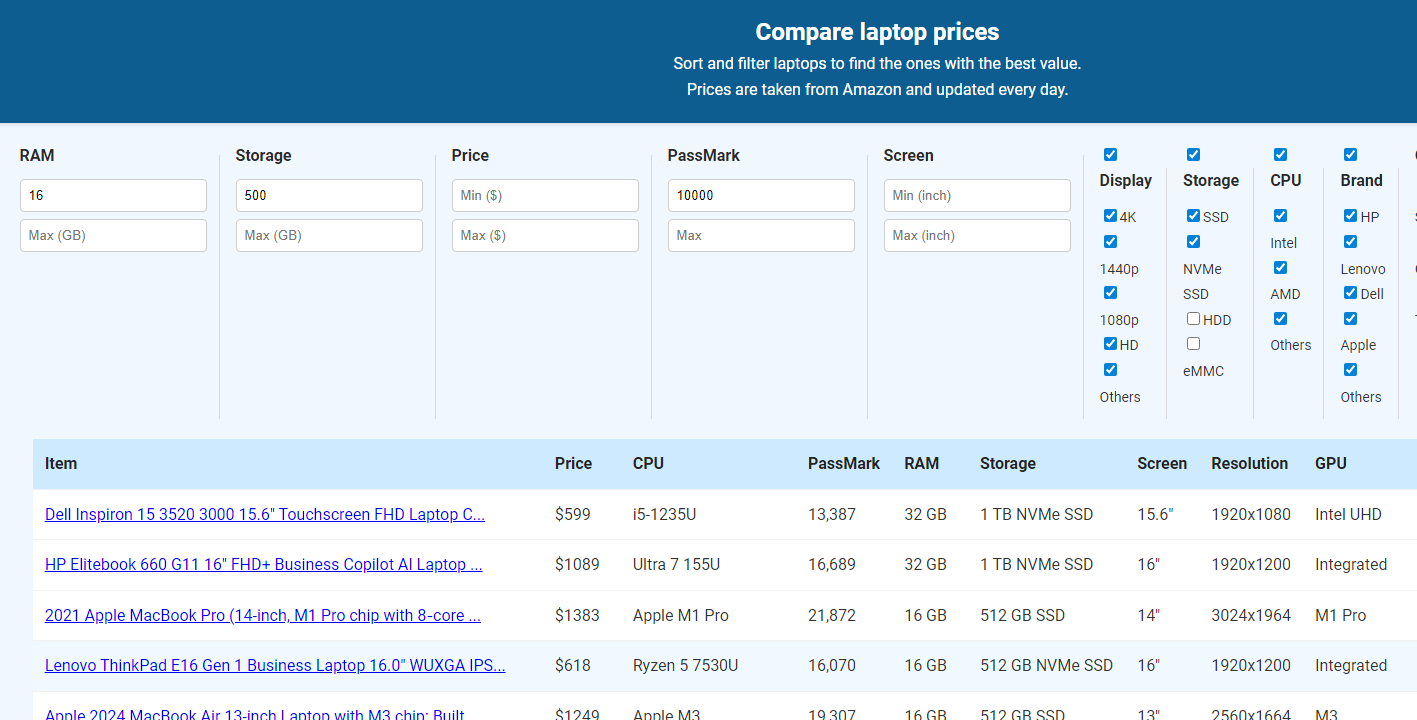
Task: Focus the RAM Max (GB) field
Action: click(x=113, y=235)
